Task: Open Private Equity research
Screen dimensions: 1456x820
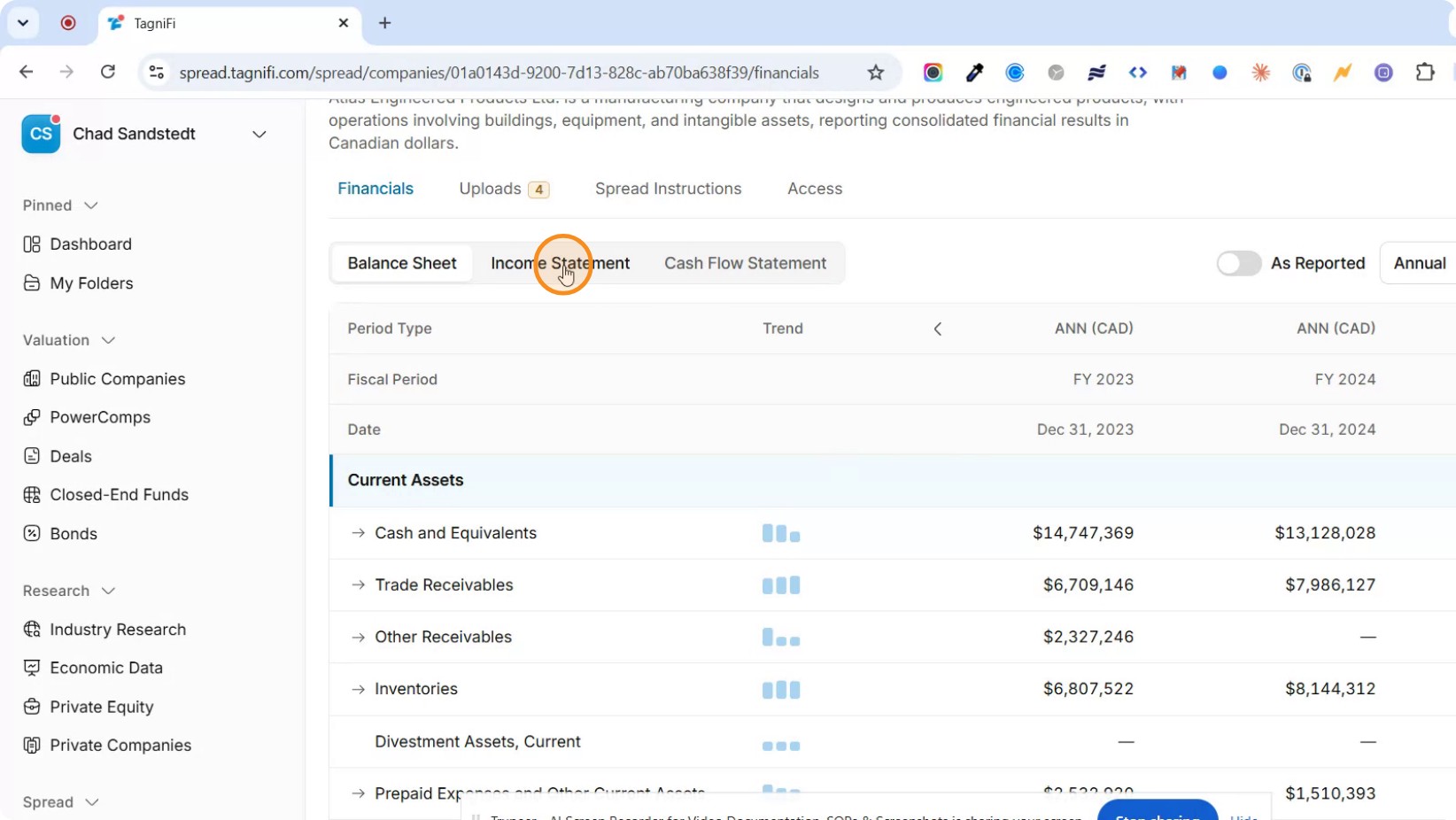Action: click(x=89, y=707)
